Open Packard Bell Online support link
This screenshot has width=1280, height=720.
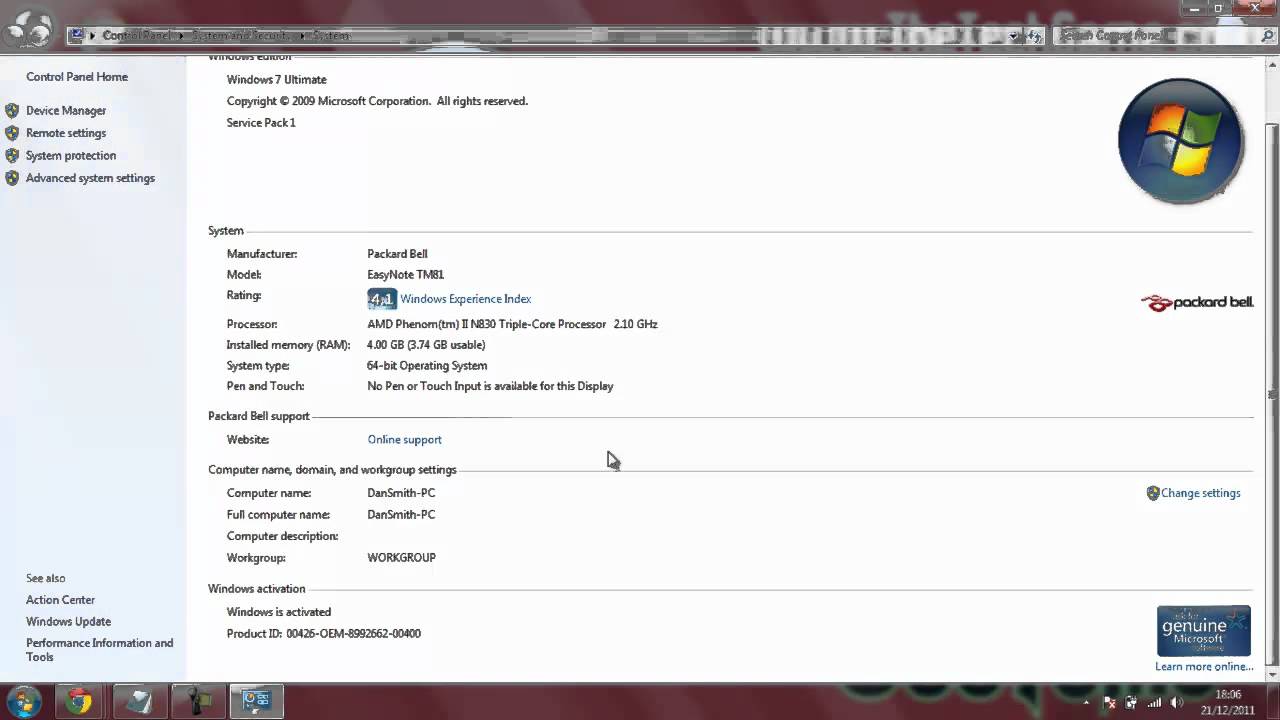coord(404,440)
